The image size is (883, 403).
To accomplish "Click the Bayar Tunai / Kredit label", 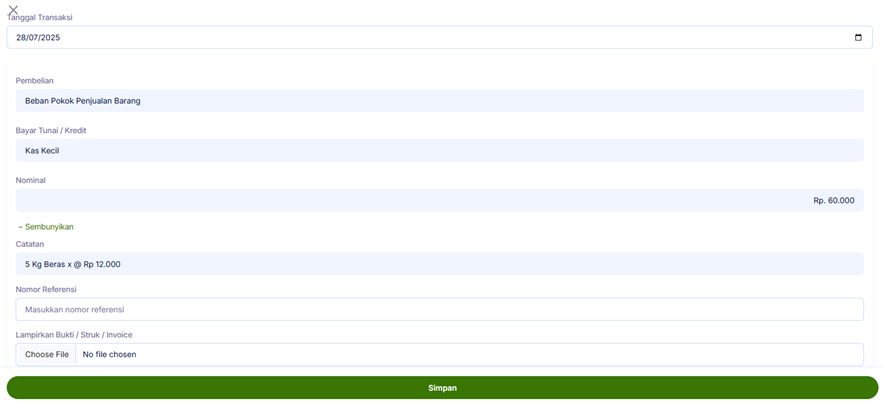I will click(x=50, y=131).
